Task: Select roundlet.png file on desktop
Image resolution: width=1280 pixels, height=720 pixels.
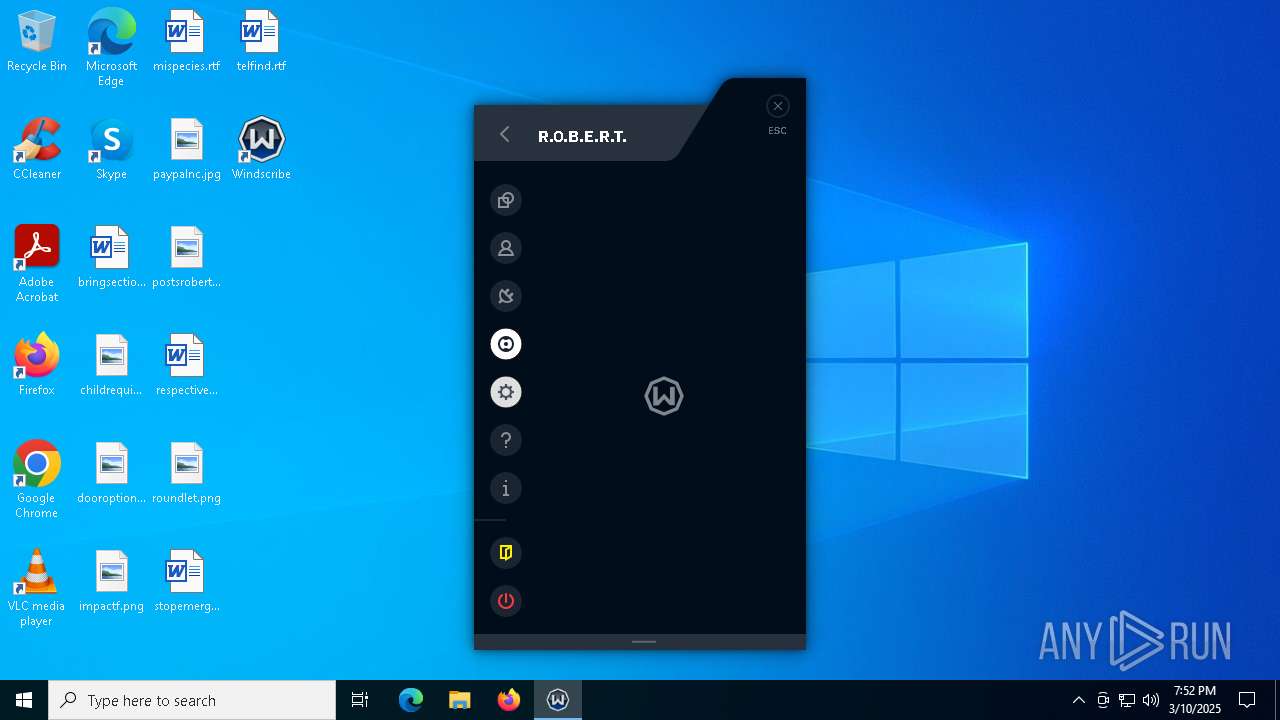Action: [186, 474]
